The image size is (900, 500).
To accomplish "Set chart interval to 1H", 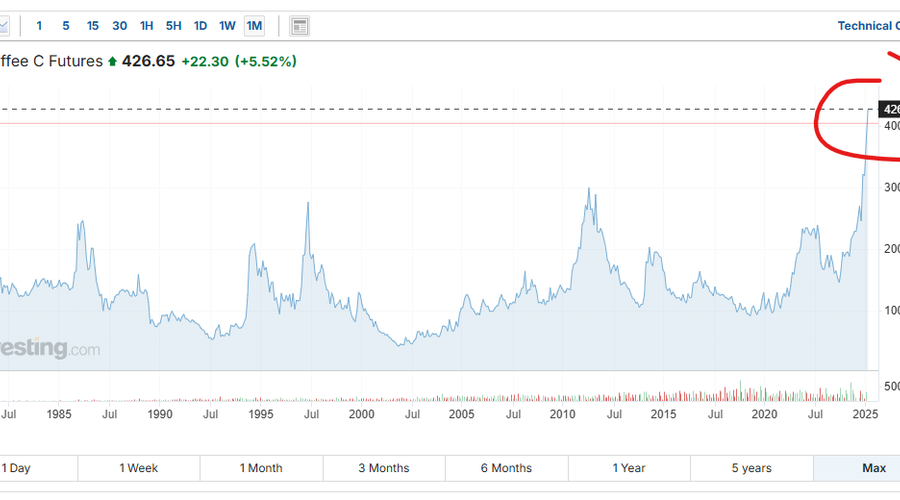I will click(147, 26).
